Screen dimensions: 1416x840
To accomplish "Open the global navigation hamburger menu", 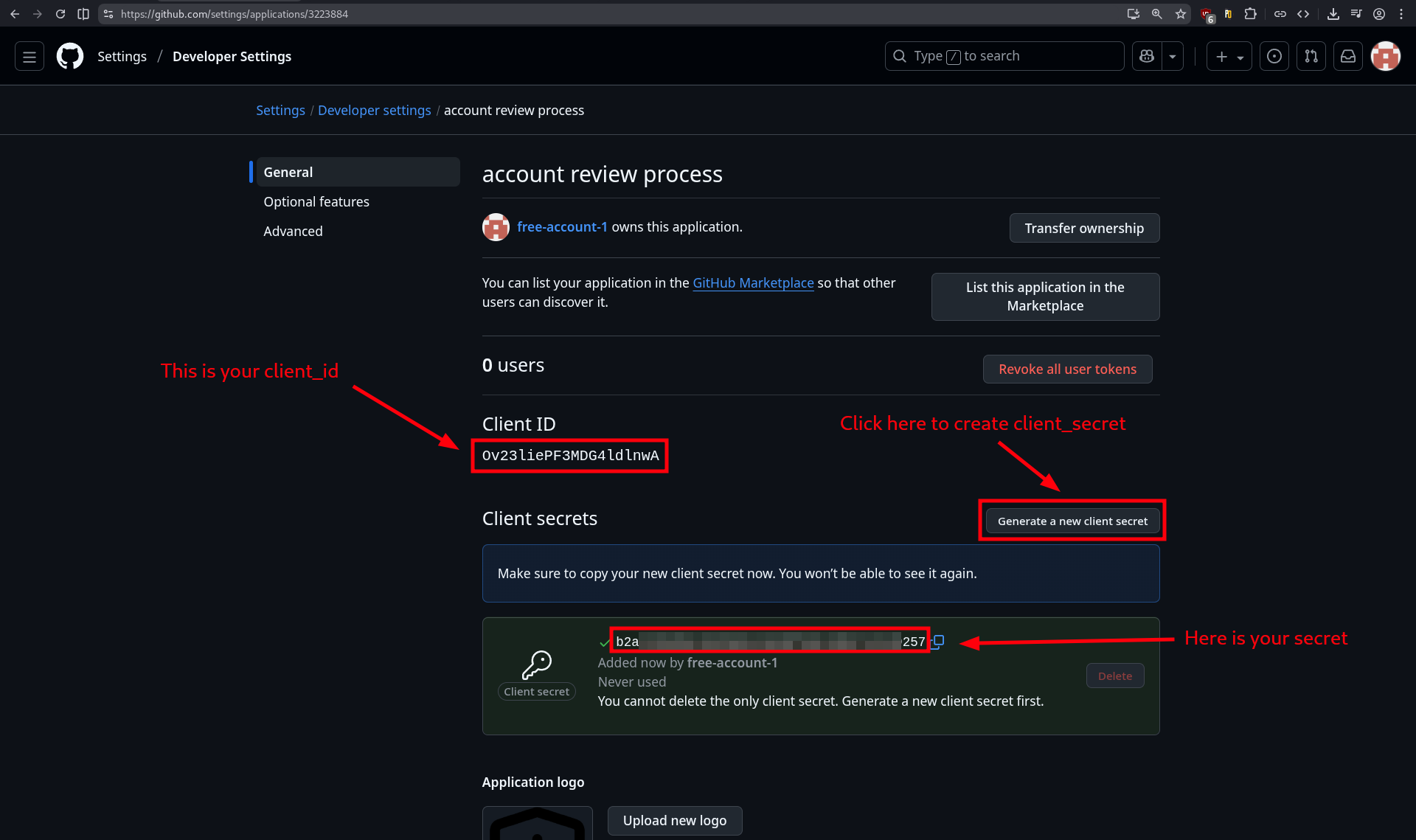I will point(29,56).
